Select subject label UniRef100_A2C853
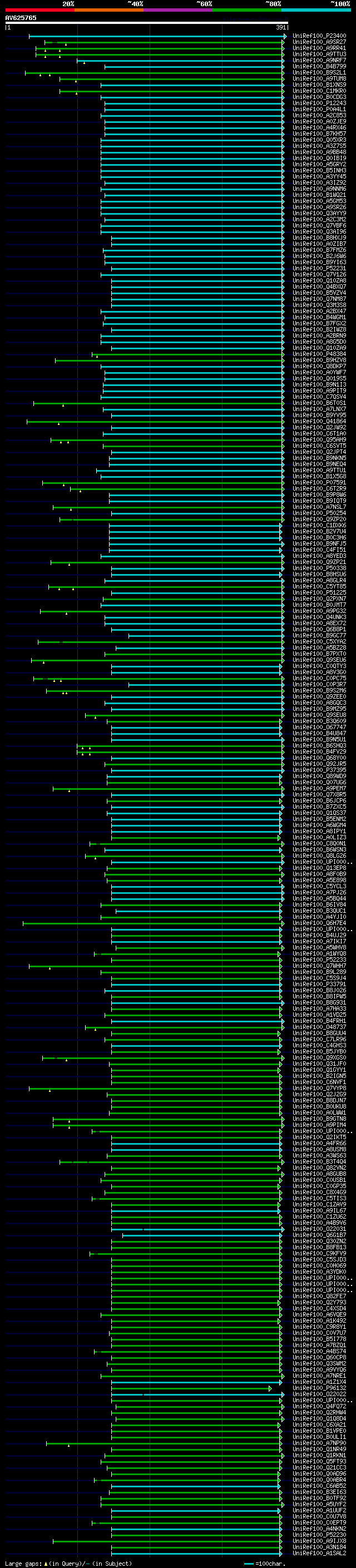The width and height of the screenshot is (356, 1568). point(319,116)
